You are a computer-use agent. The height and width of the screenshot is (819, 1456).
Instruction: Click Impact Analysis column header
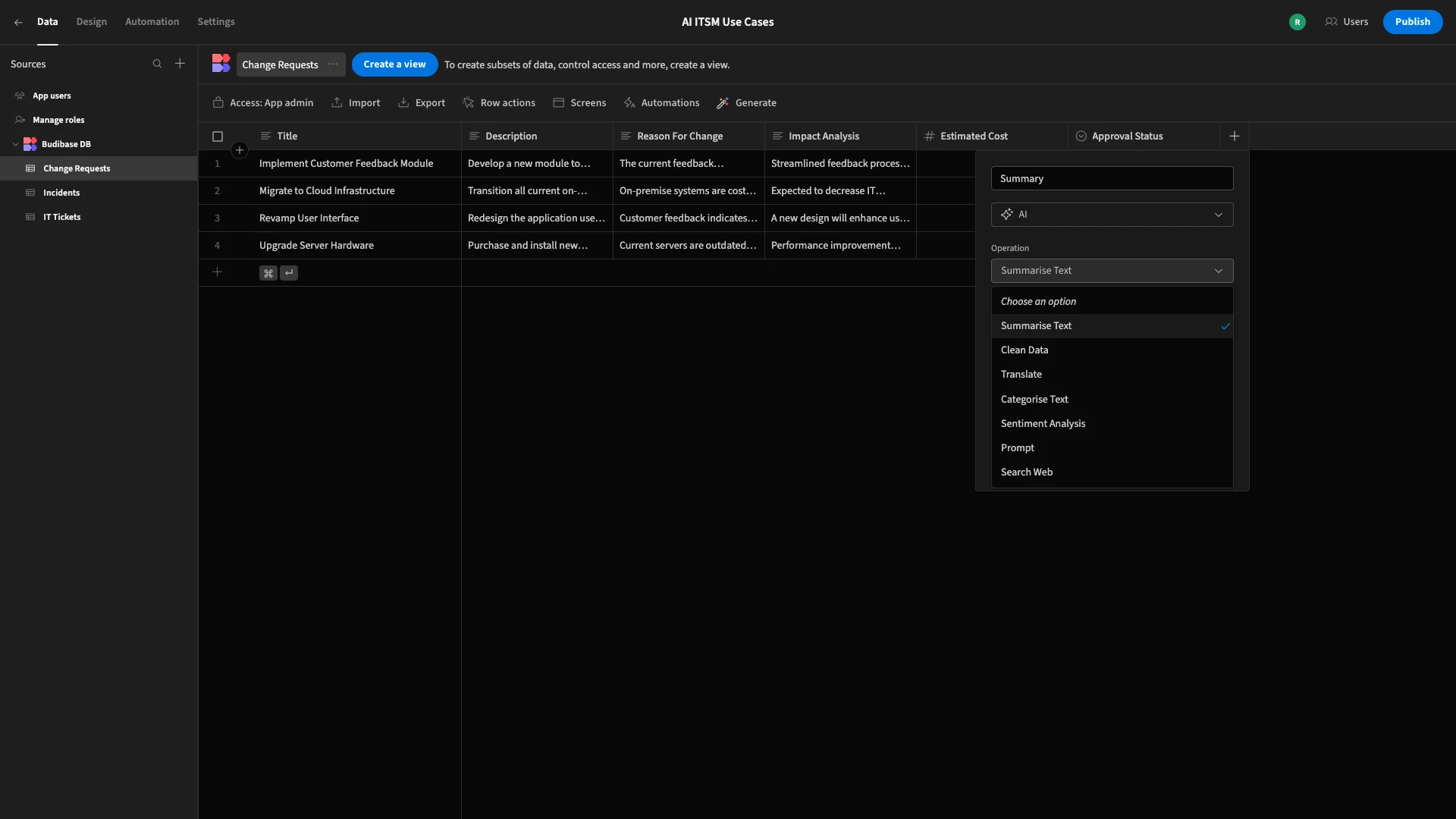coord(840,136)
